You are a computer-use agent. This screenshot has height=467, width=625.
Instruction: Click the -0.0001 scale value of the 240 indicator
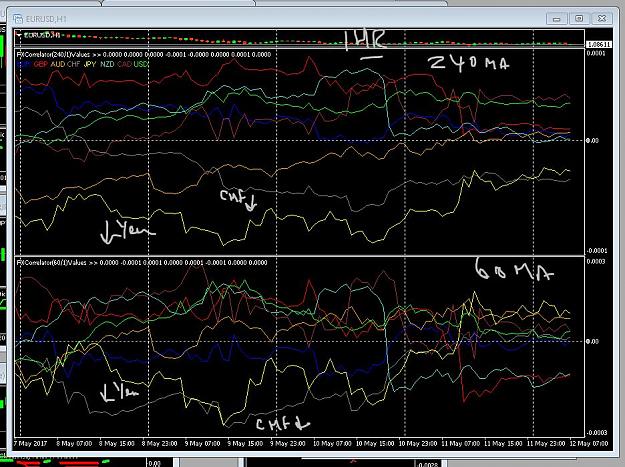pos(596,251)
